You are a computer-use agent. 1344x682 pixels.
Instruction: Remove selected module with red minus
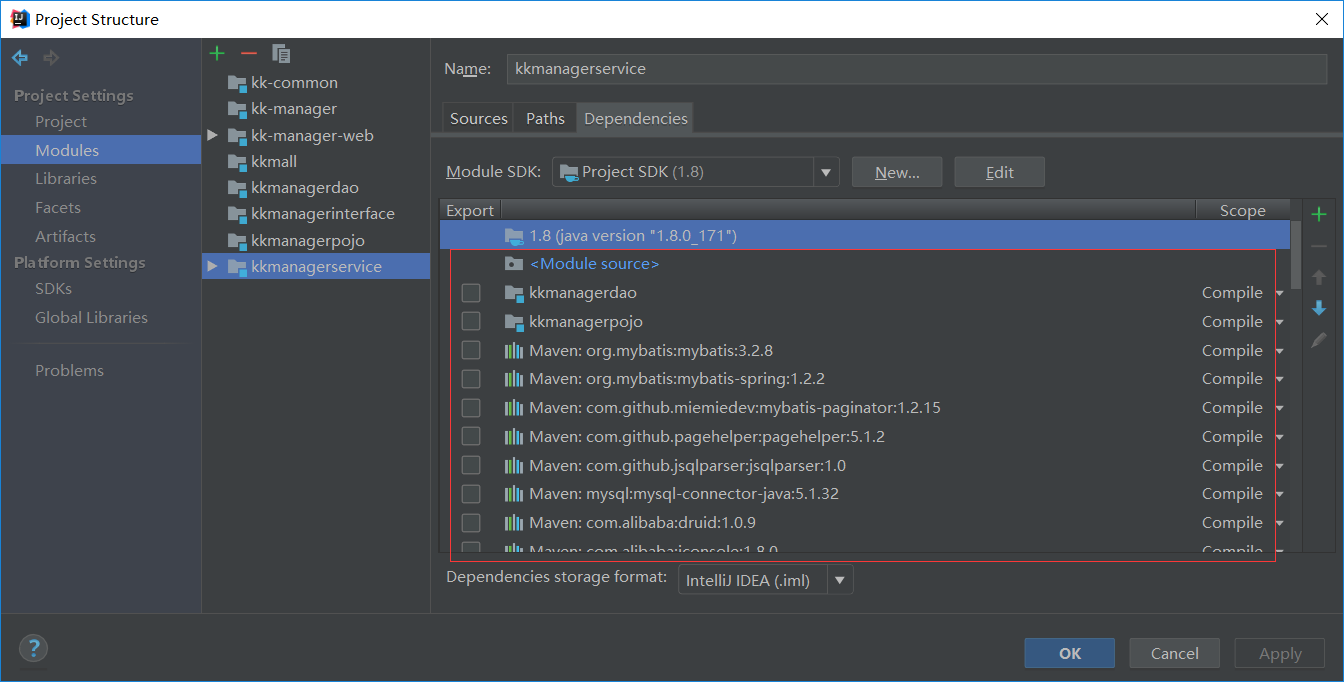[x=249, y=53]
